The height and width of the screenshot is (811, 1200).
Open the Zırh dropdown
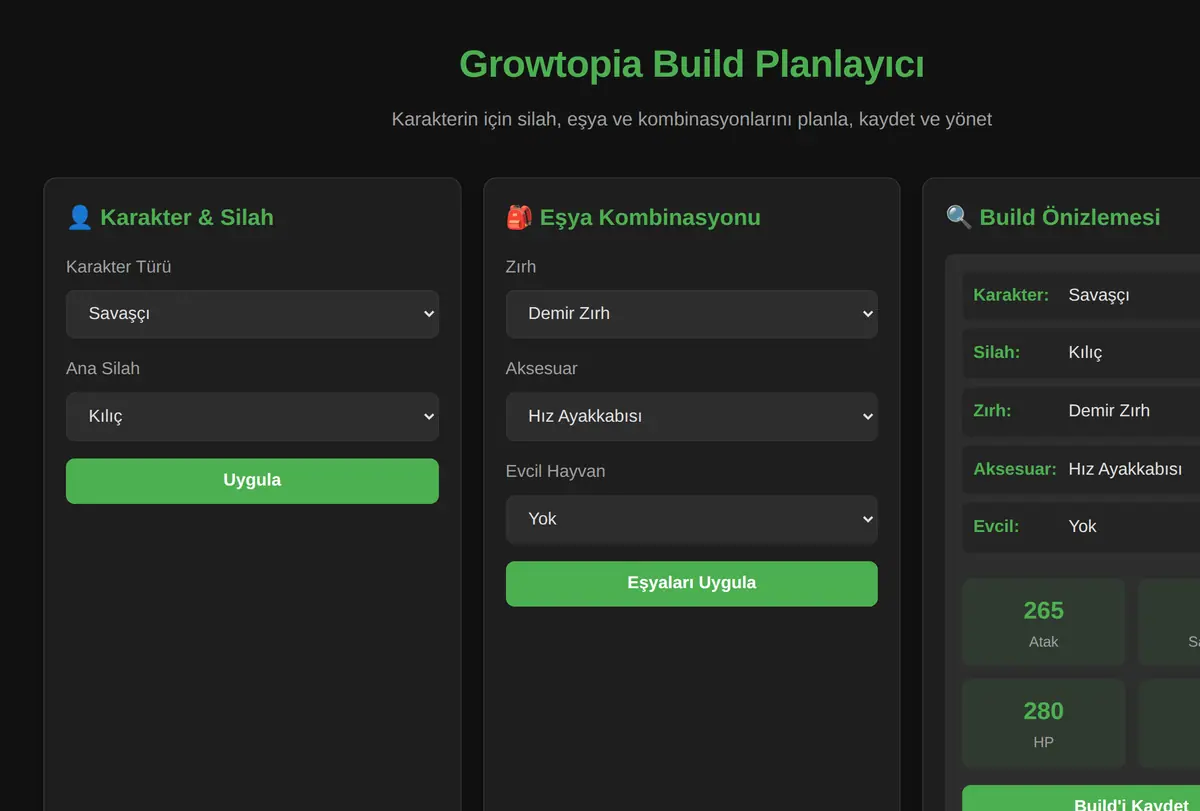click(x=691, y=314)
